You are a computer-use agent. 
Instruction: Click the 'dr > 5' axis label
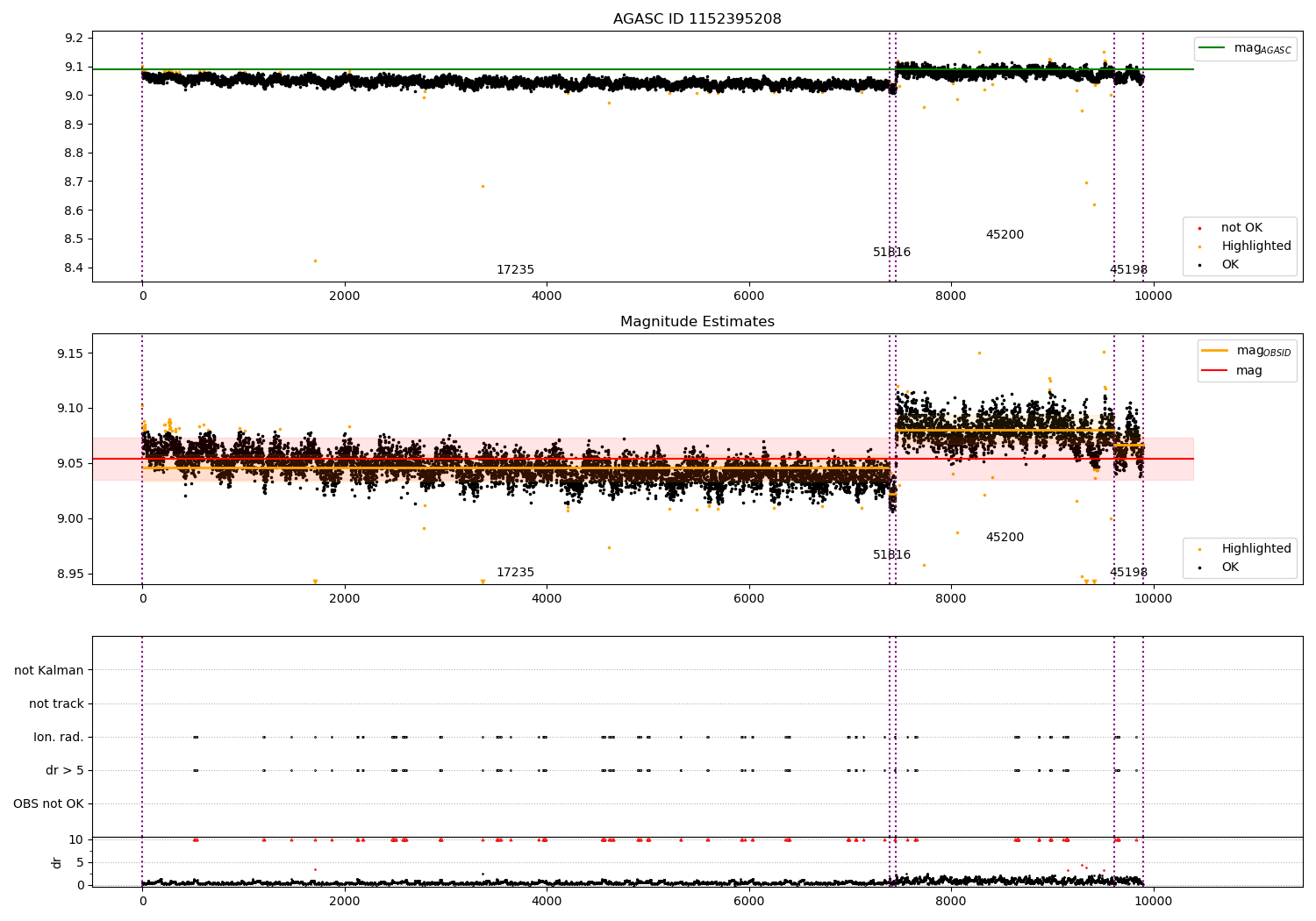click(x=65, y=771)
